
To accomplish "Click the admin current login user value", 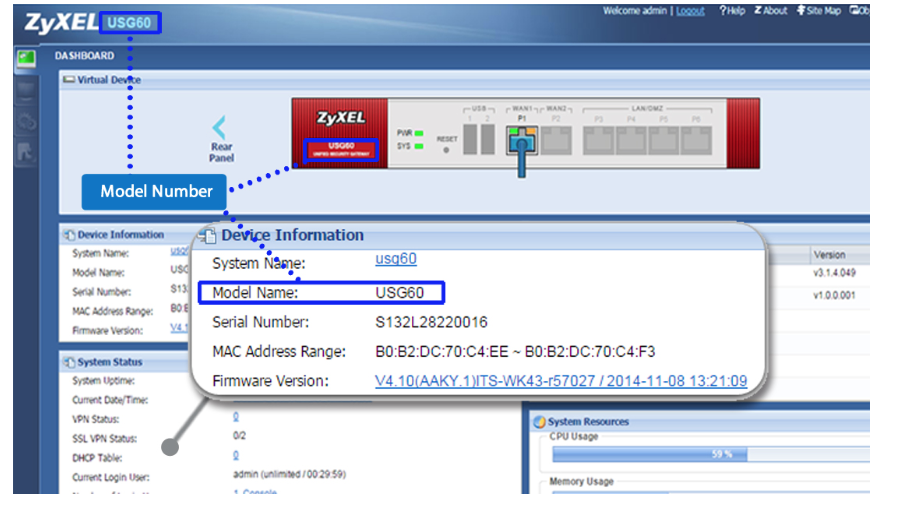I will (x=289, y=474).
